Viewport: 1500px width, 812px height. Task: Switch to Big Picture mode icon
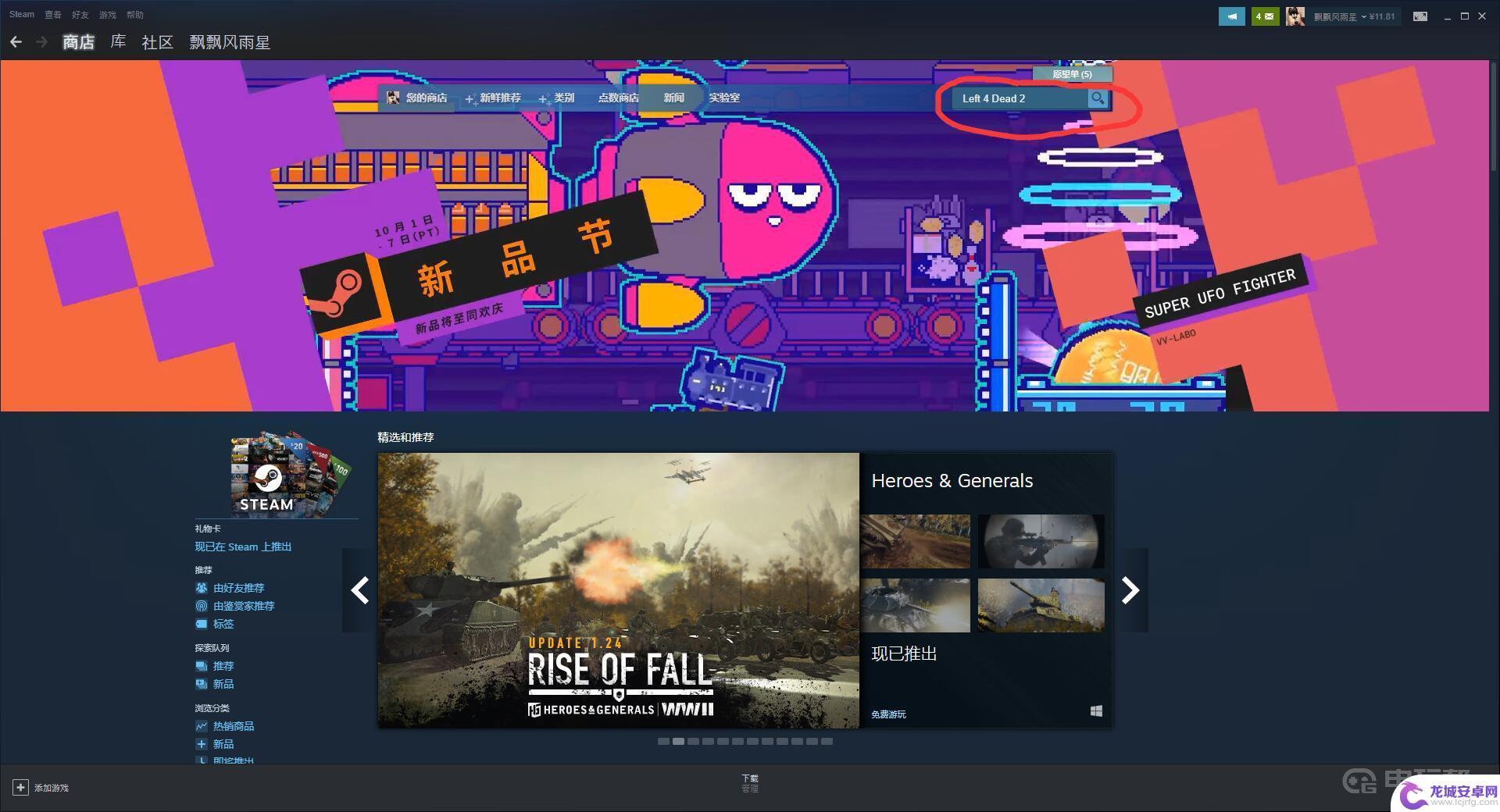point(1420,16)
